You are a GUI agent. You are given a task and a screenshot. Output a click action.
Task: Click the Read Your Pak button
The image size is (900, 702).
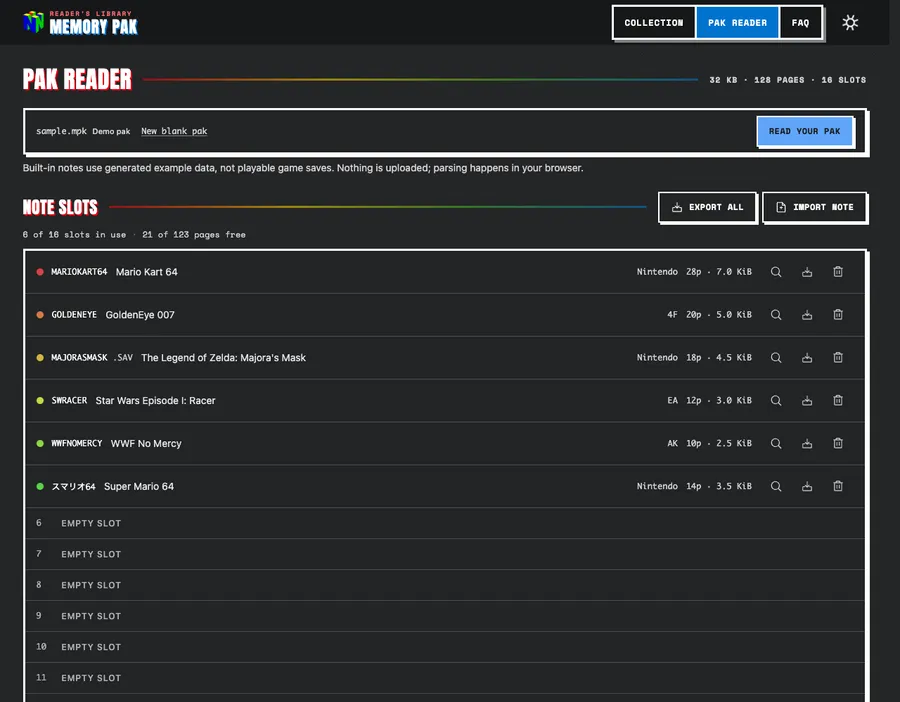(804, 131)
